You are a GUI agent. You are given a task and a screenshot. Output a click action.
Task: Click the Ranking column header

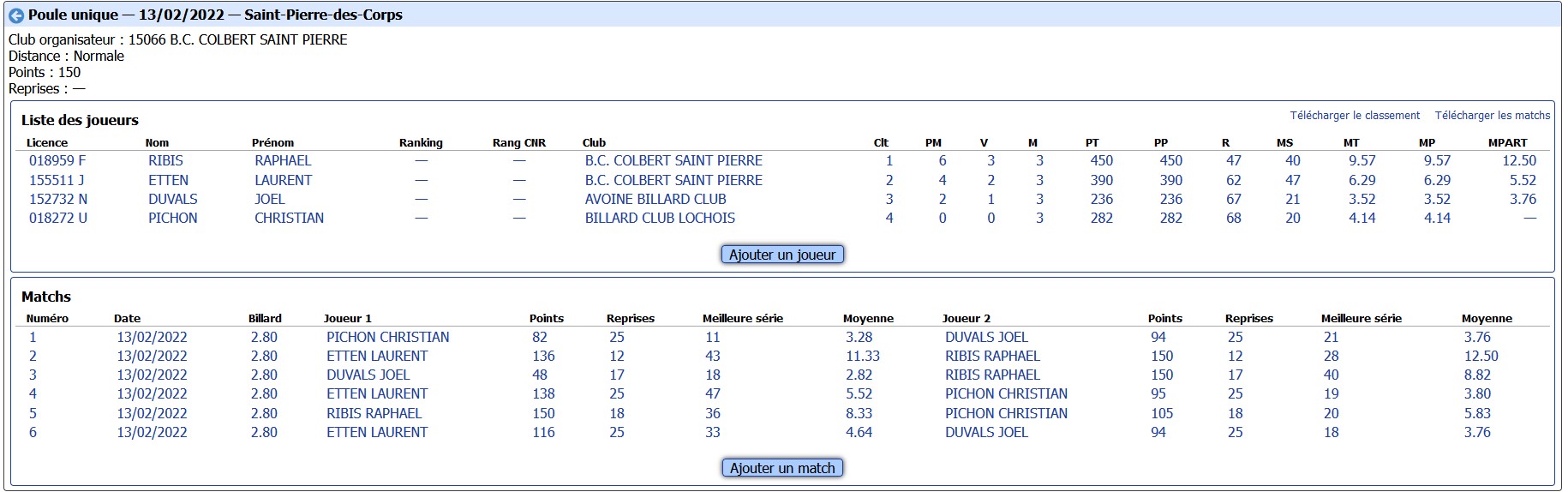(421, 143)
